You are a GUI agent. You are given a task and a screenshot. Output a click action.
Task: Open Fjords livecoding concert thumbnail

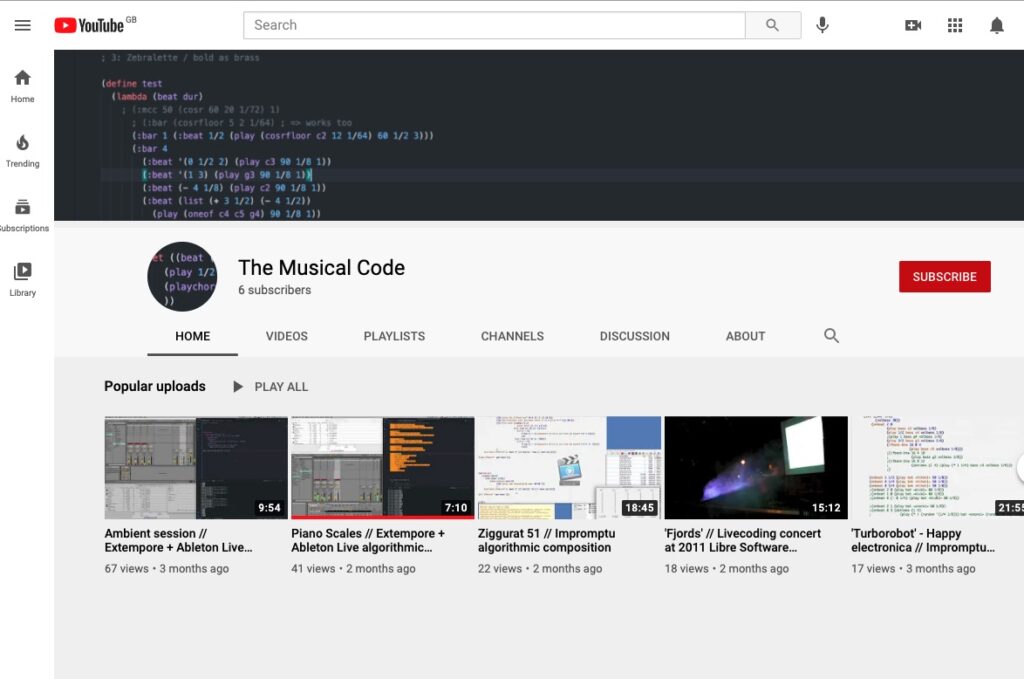pos(756,467)
